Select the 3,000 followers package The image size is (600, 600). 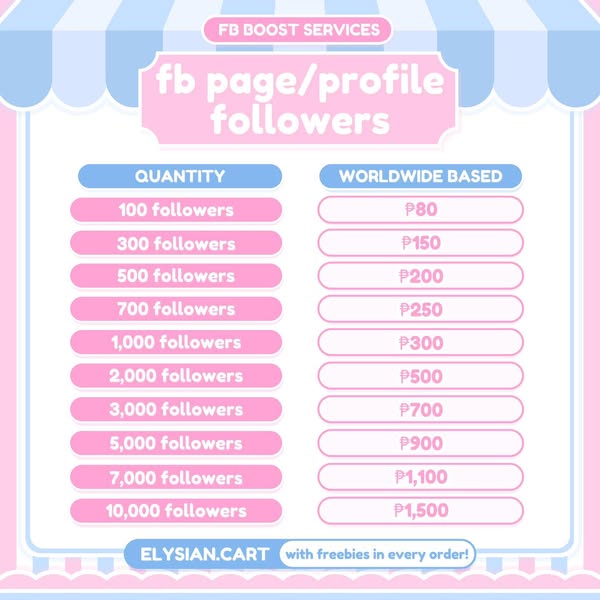[176, 409]
